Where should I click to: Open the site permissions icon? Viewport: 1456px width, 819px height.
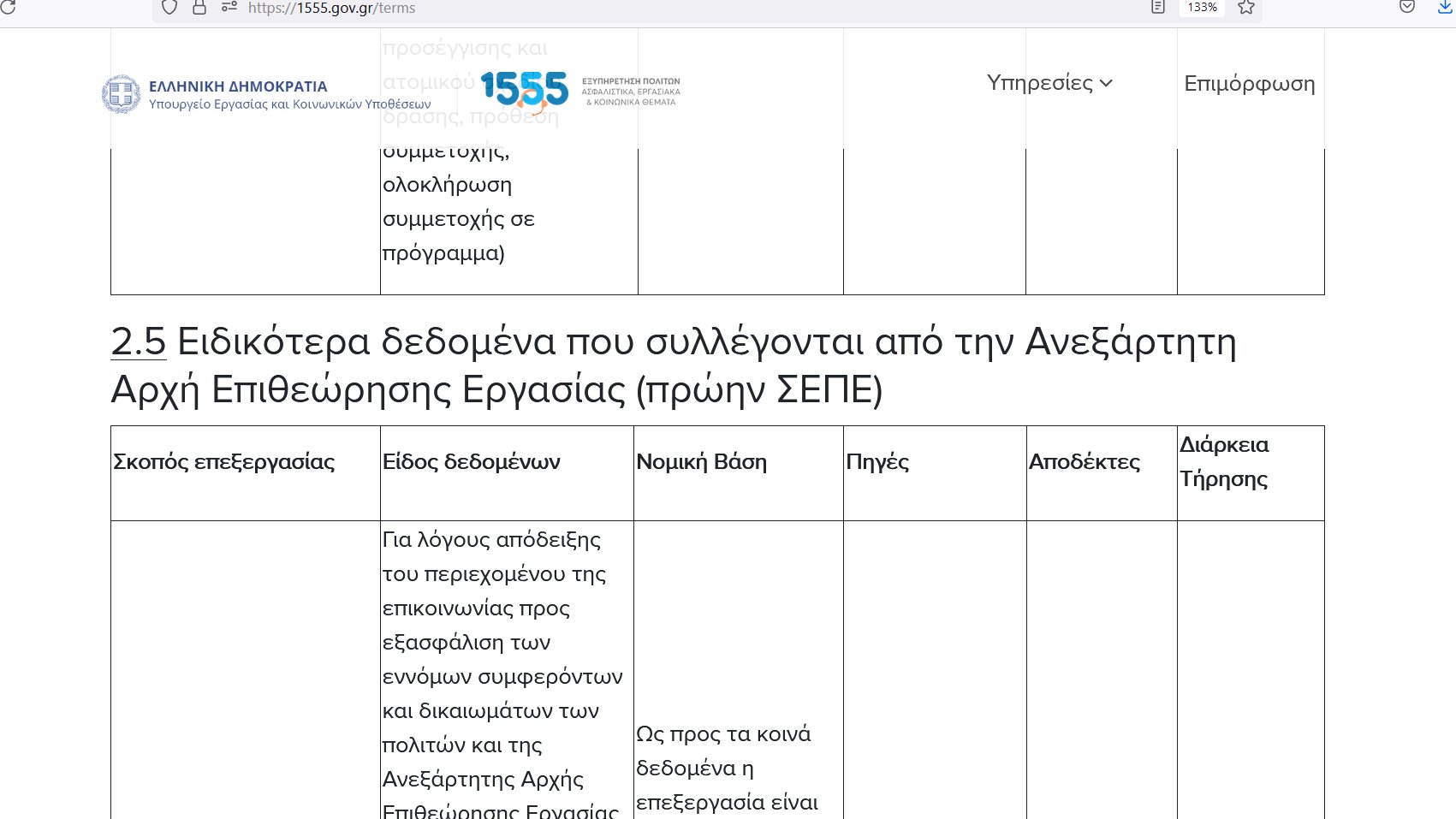tap(229, 8)
